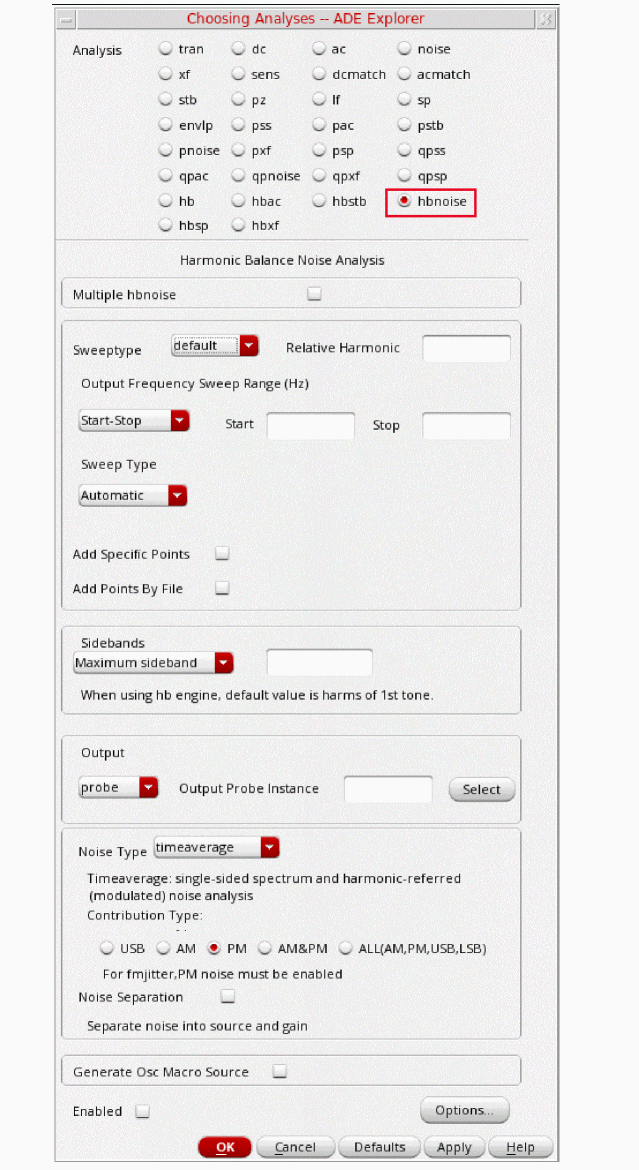The image size is (639, 1170).
Task: Select AM contribution type
Action: (x=163, y=948)
